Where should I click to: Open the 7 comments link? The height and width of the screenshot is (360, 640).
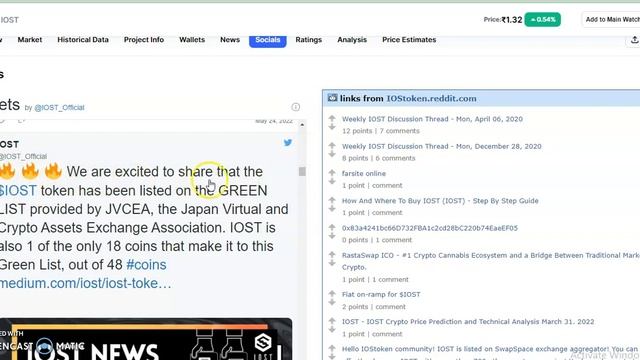click(x=400, y=131)
